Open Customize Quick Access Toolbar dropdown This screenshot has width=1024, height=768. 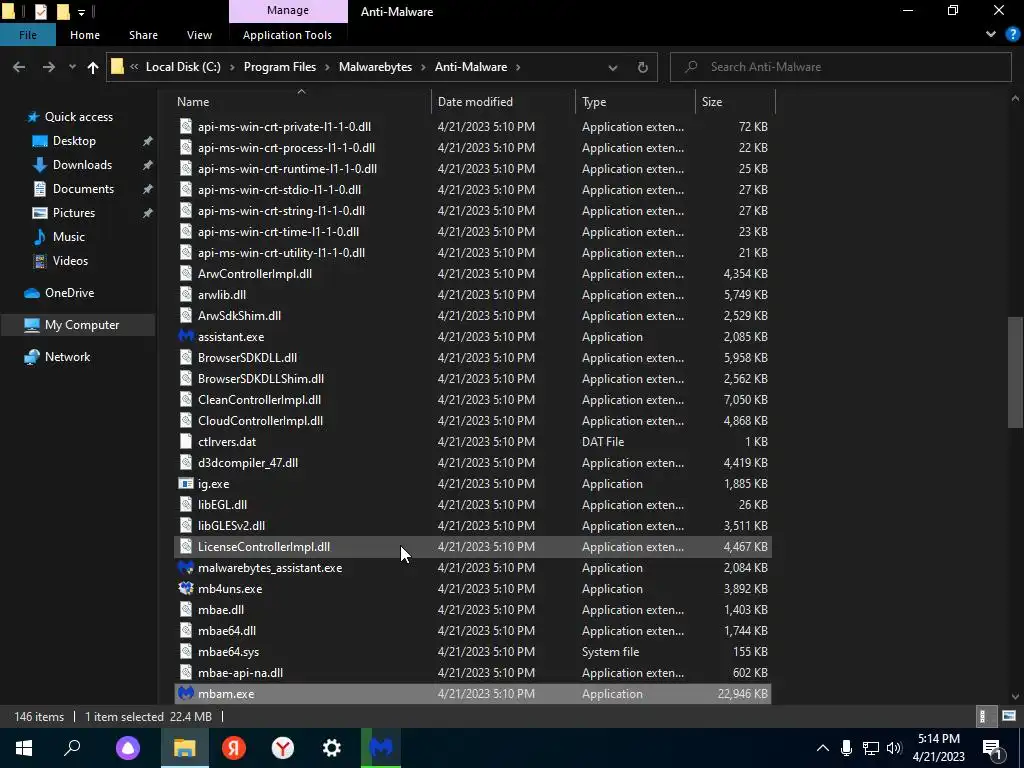(81, 12)
